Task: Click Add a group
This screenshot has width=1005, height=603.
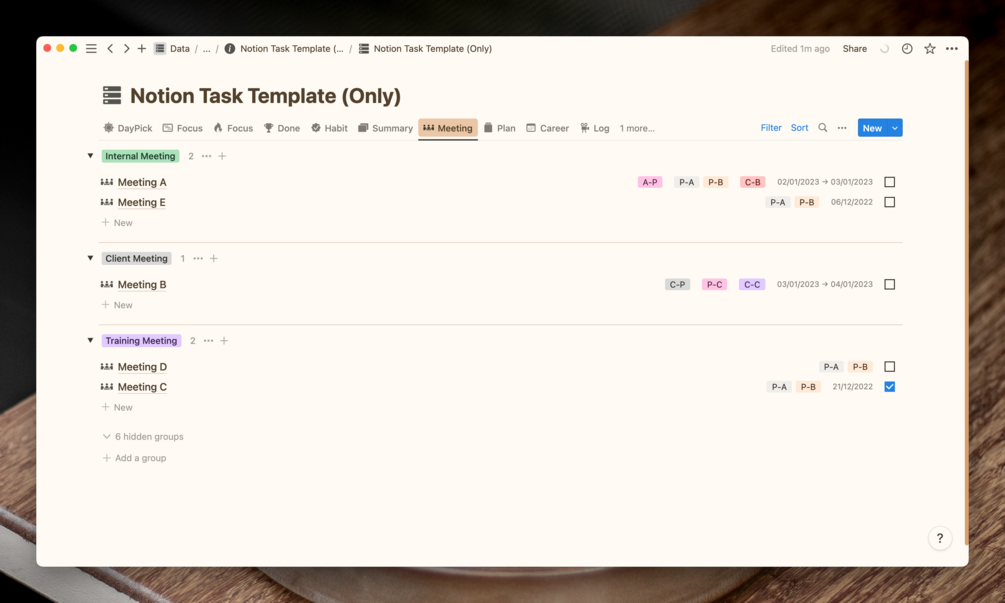Action: 135,458
